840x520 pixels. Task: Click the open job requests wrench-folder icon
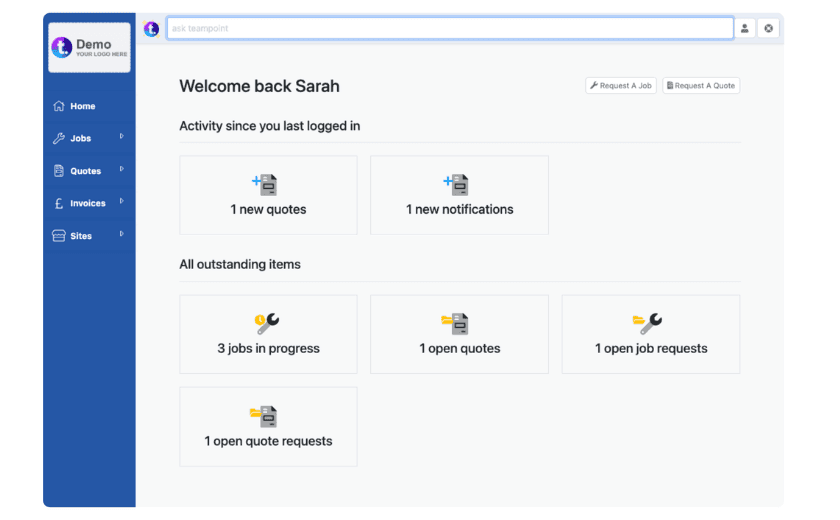[x=647, y=323]
